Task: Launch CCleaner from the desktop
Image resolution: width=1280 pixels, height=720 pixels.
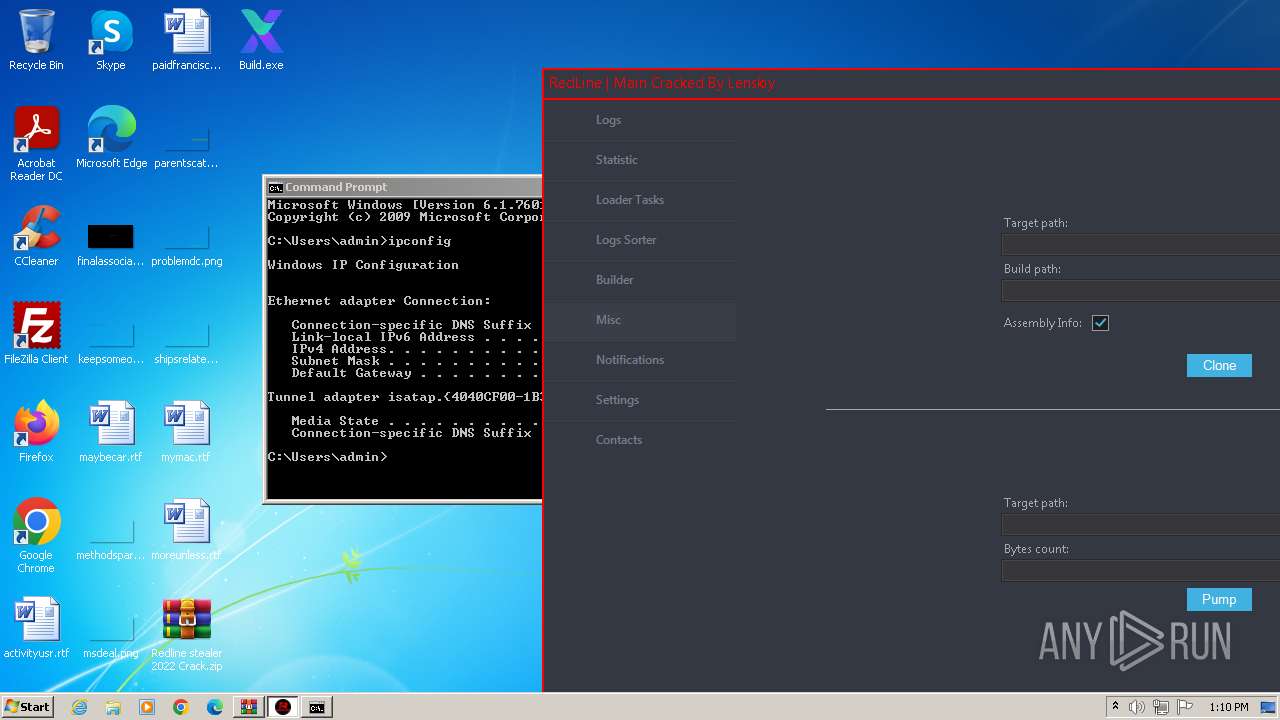Action: point(36,236)
